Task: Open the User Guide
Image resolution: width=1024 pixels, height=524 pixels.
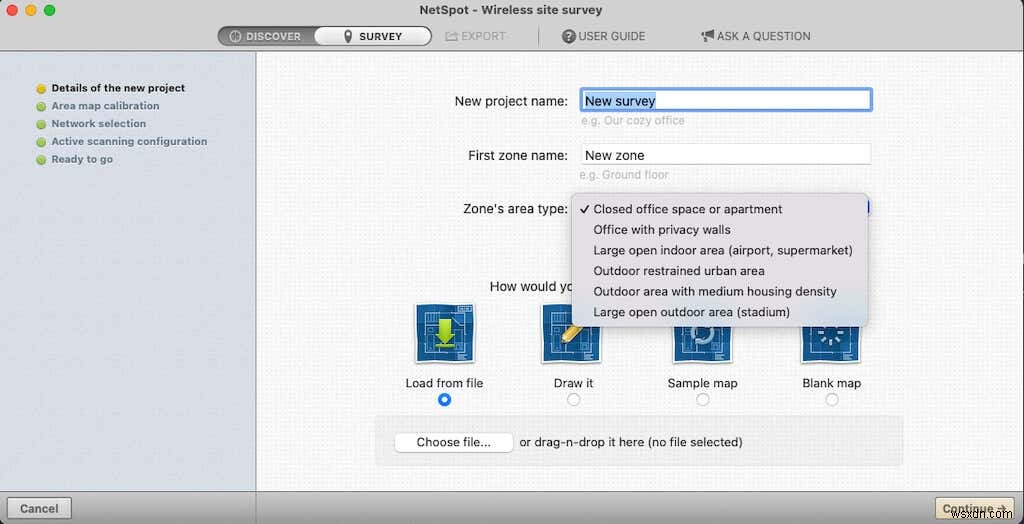Action: [603, 36]
